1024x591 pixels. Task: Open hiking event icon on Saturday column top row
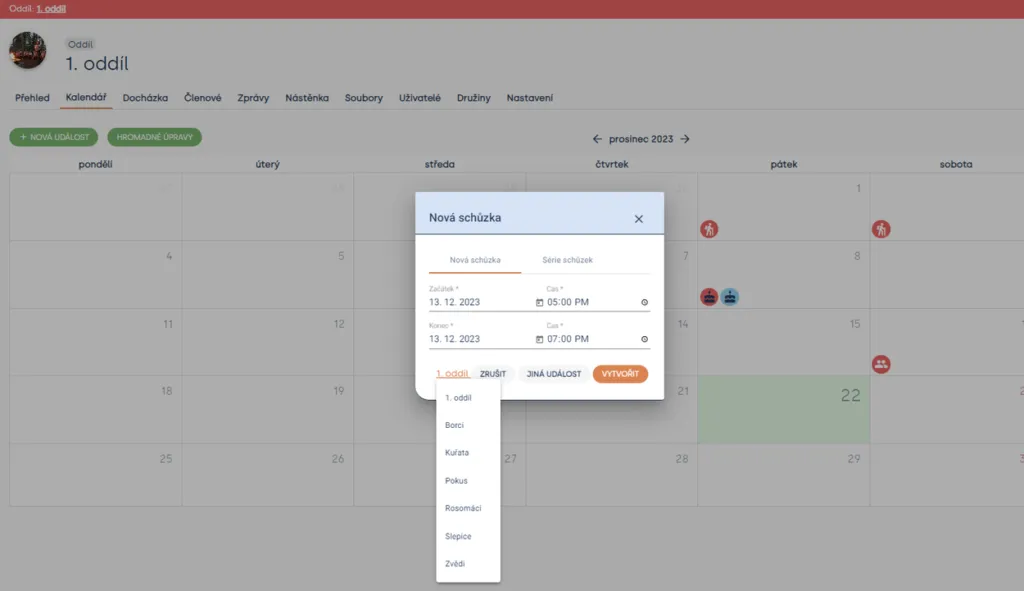881,229
